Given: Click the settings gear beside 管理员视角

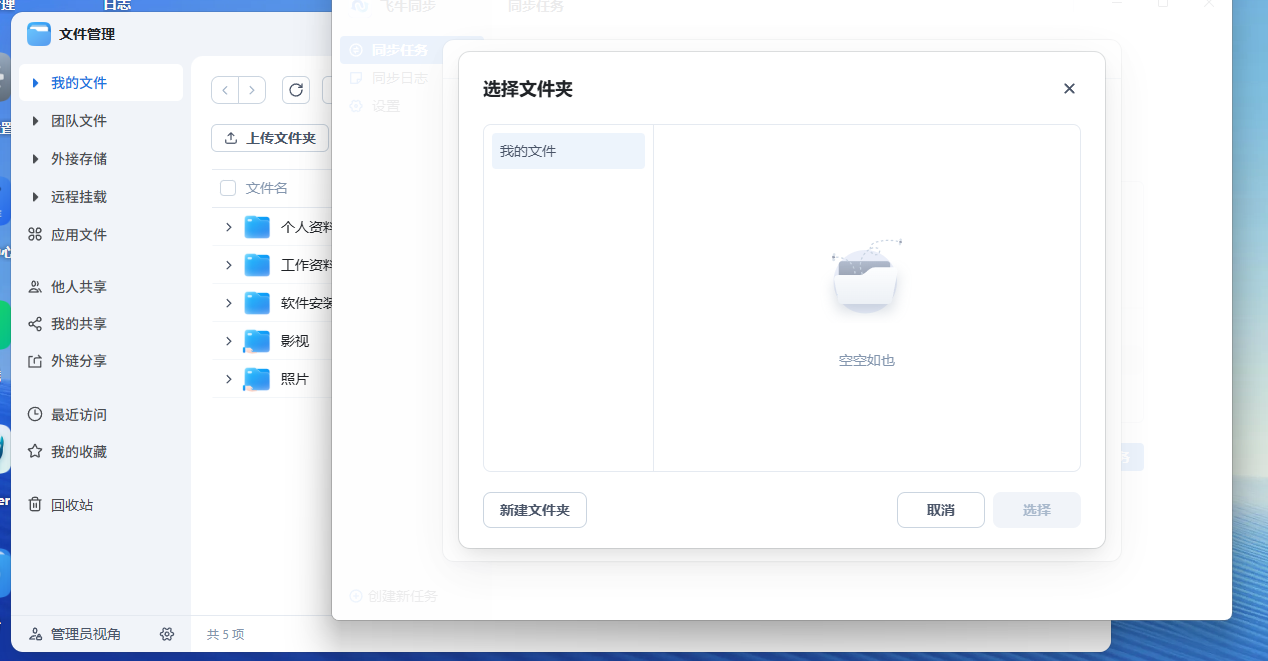Looking at the screenshot, I should point(167,634).
